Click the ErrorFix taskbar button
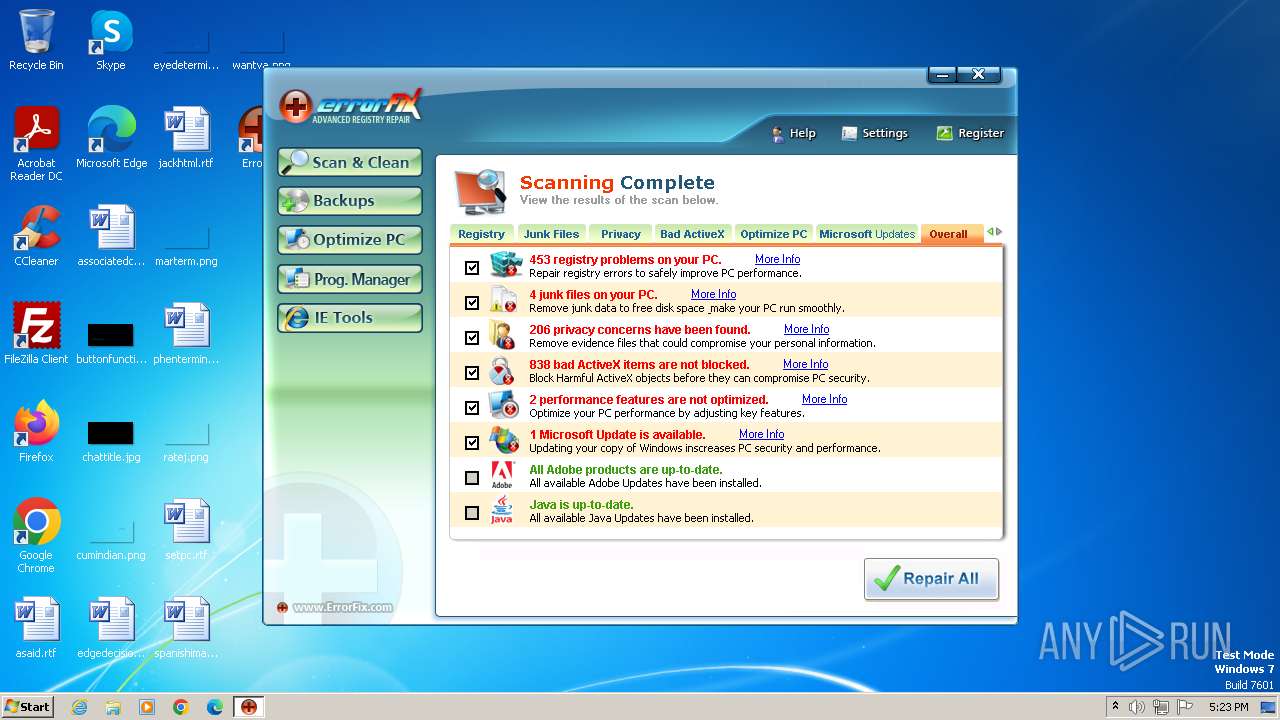This screenshot has width=1280, height=720. (x=249, y=707)
